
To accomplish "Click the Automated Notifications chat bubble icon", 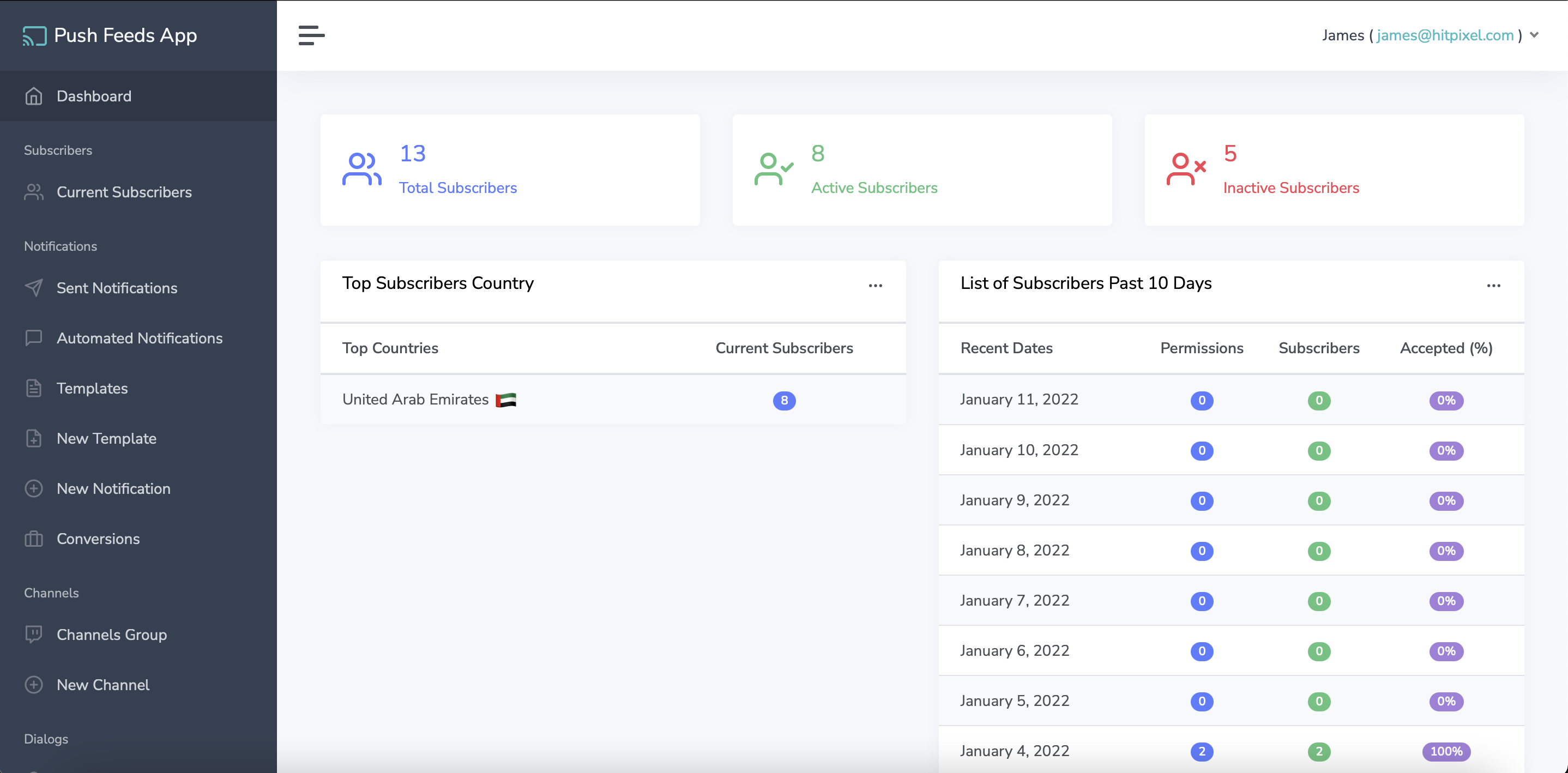I will point(33,338).
